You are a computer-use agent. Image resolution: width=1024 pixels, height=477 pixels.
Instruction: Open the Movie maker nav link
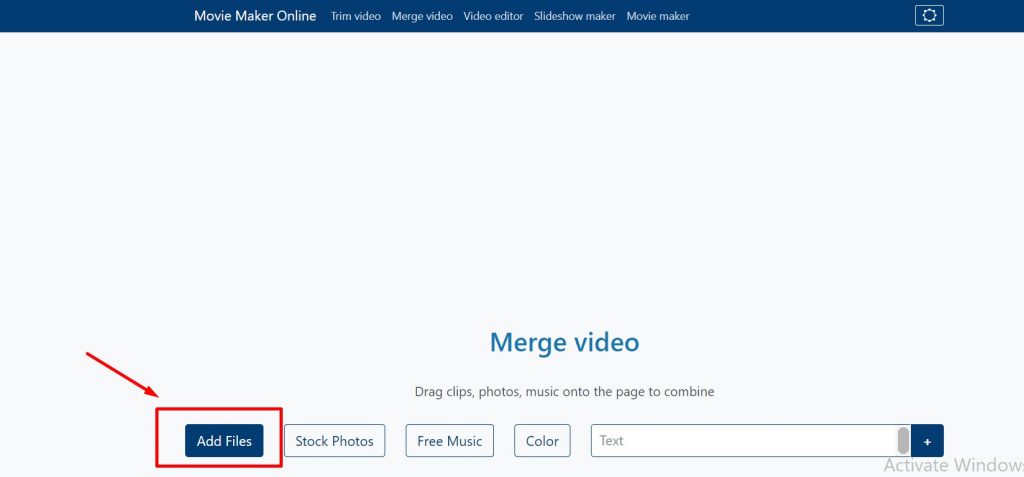(x=658, y=16)
